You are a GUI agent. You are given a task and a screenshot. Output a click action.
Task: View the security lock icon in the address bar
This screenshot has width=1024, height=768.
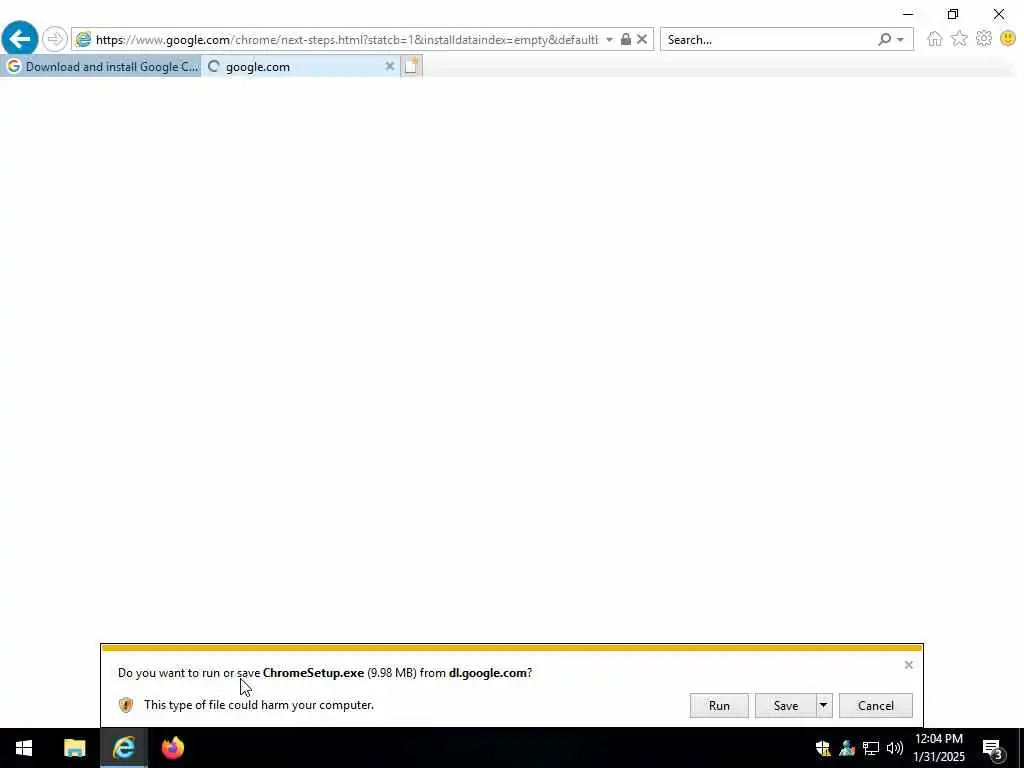626,39
